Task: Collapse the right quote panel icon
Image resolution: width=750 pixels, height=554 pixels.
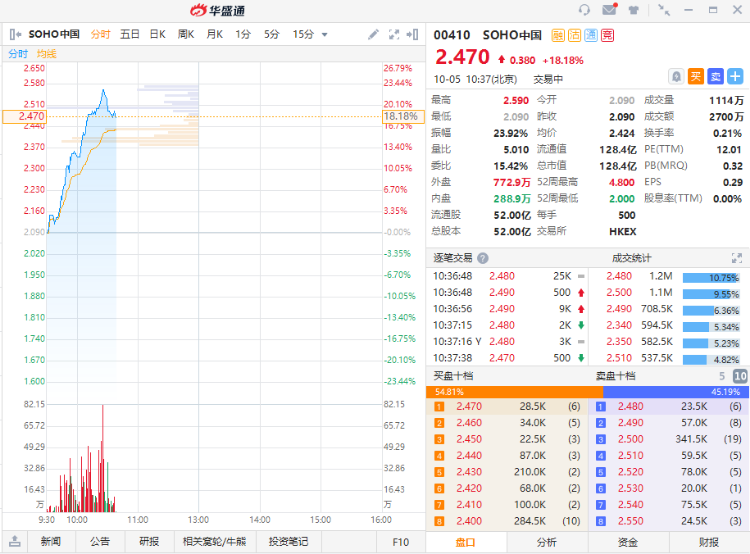Action: 412,34
